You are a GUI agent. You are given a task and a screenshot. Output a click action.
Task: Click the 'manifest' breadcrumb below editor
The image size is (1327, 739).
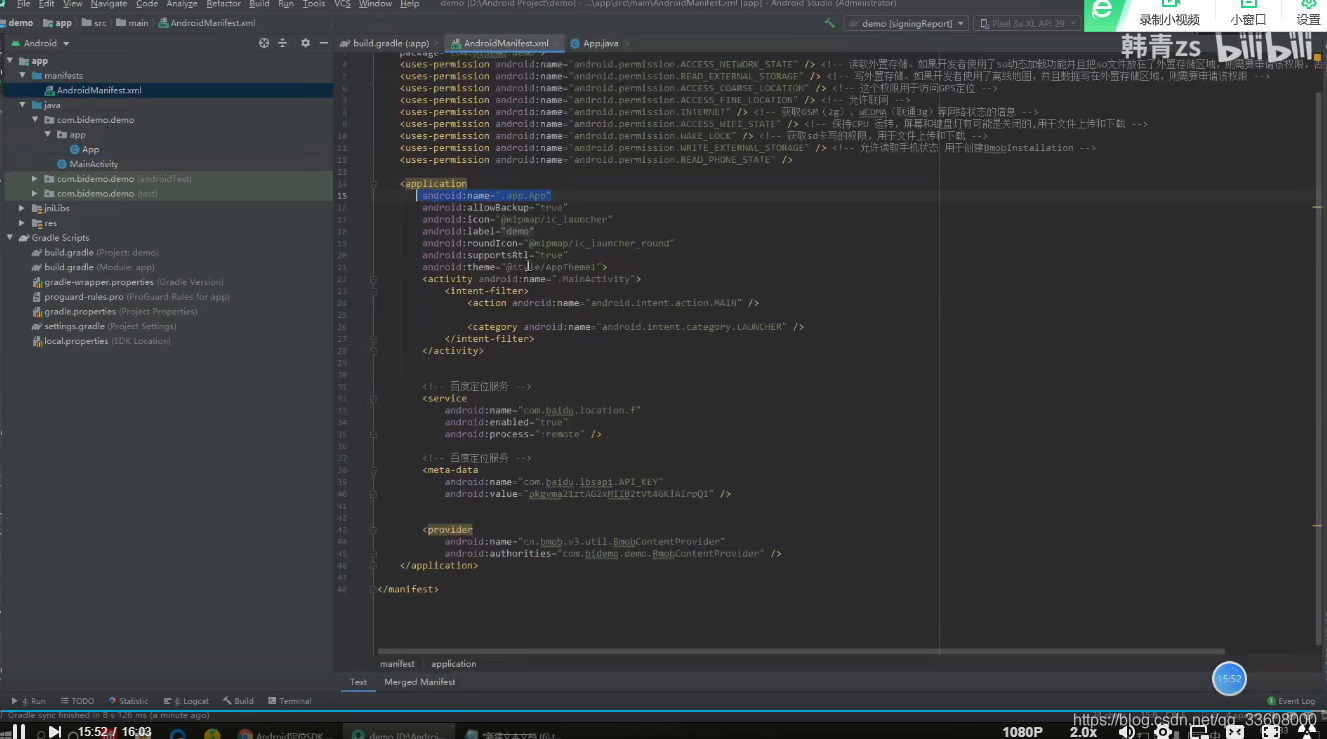397,664
